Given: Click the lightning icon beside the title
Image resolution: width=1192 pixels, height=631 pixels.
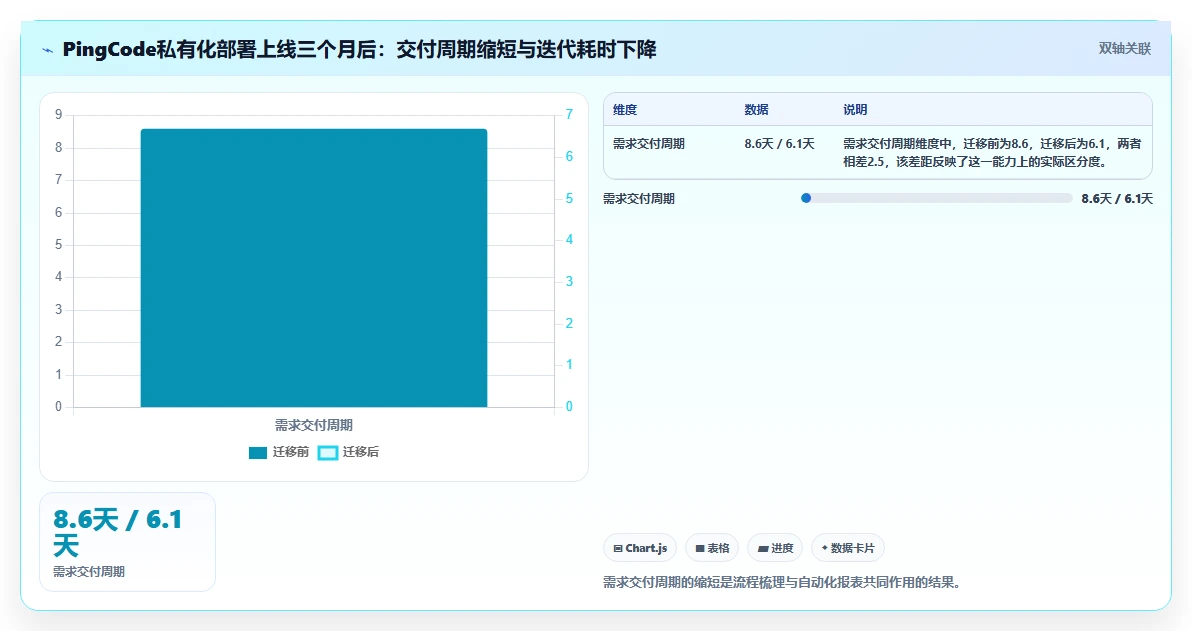Looking at the screenshot, I should (x=47, y=50).
